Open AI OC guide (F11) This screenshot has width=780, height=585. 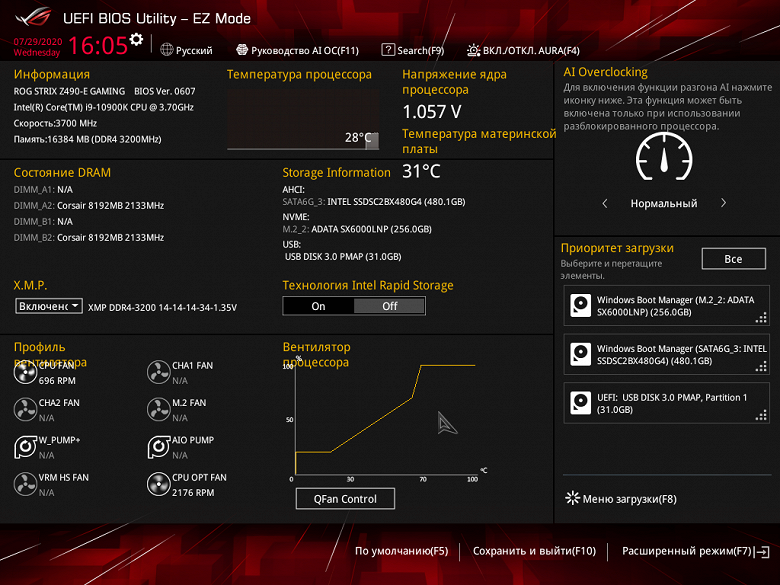(297, 50)
